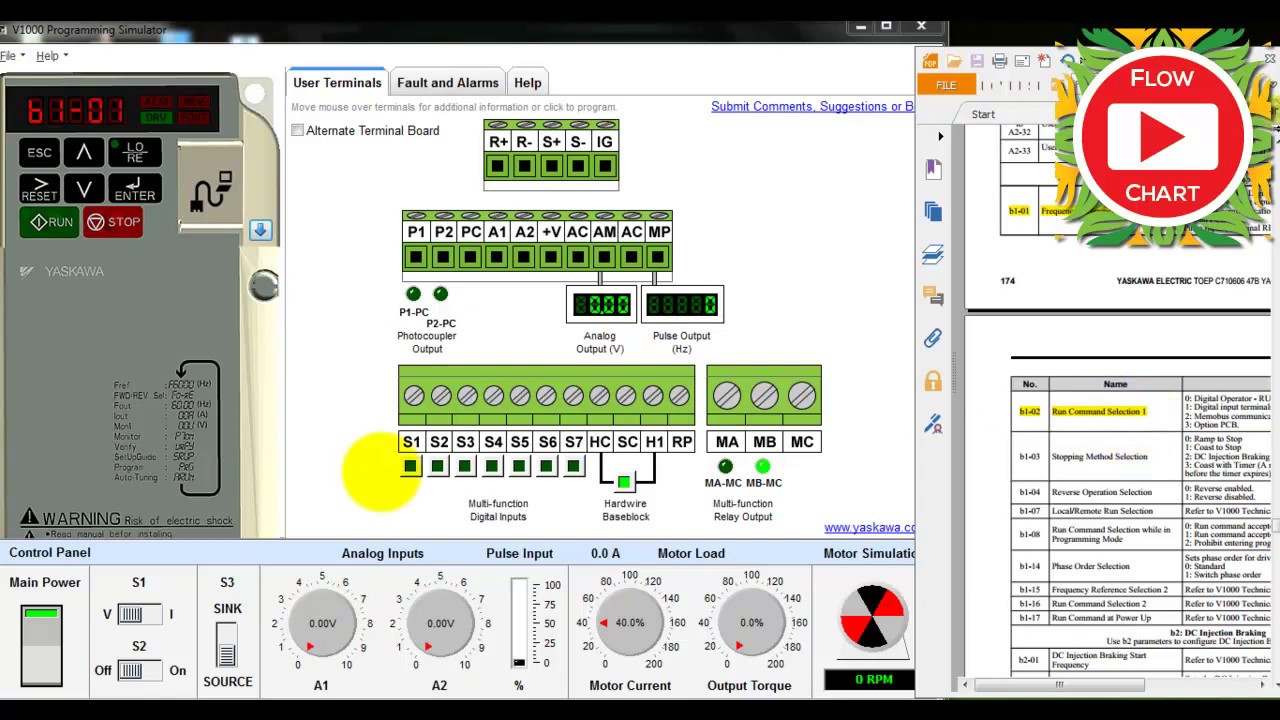Toggle the S4 digital input terminal

(491, 466)
